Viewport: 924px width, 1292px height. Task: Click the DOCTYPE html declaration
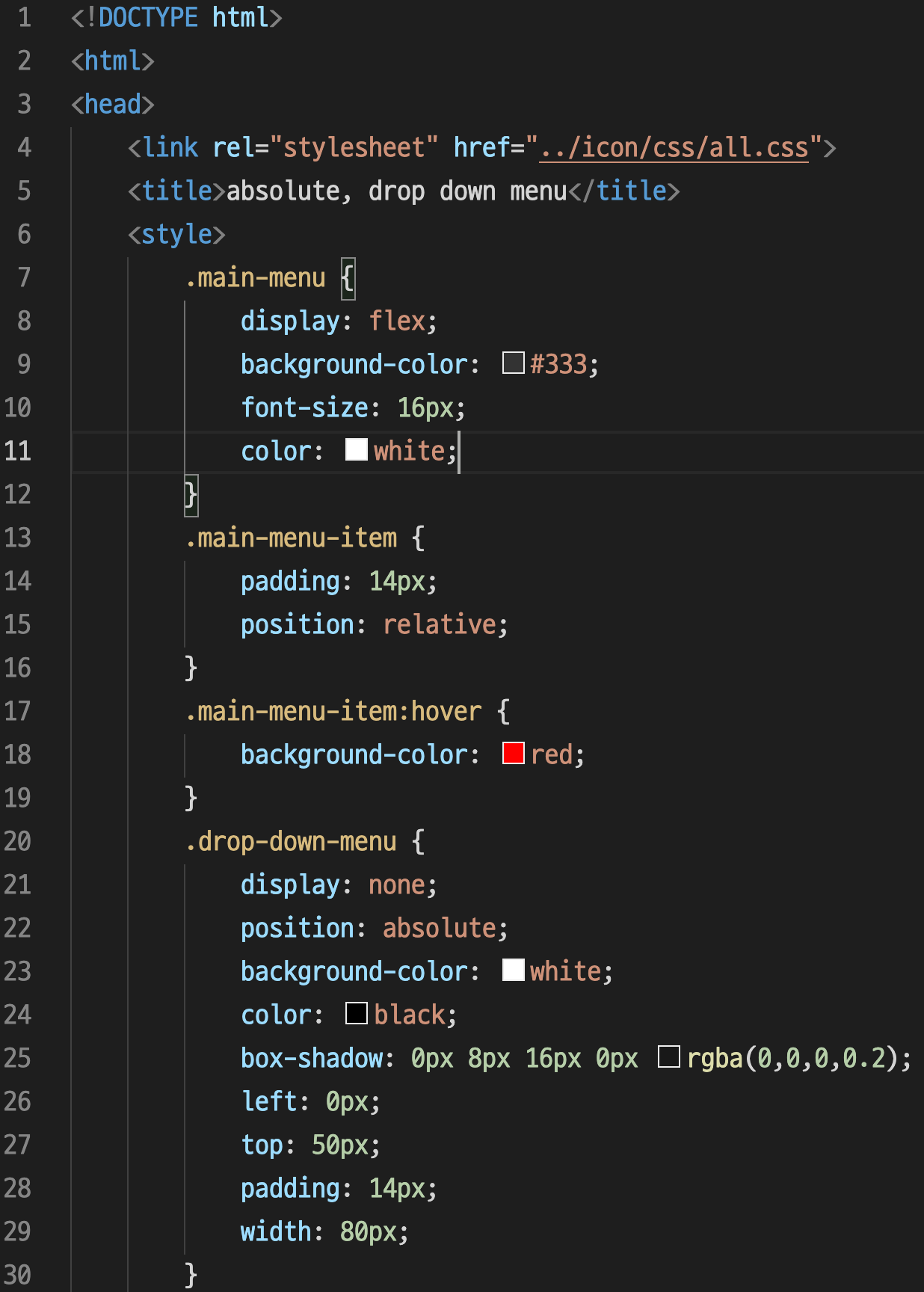[x=177, y=17]
